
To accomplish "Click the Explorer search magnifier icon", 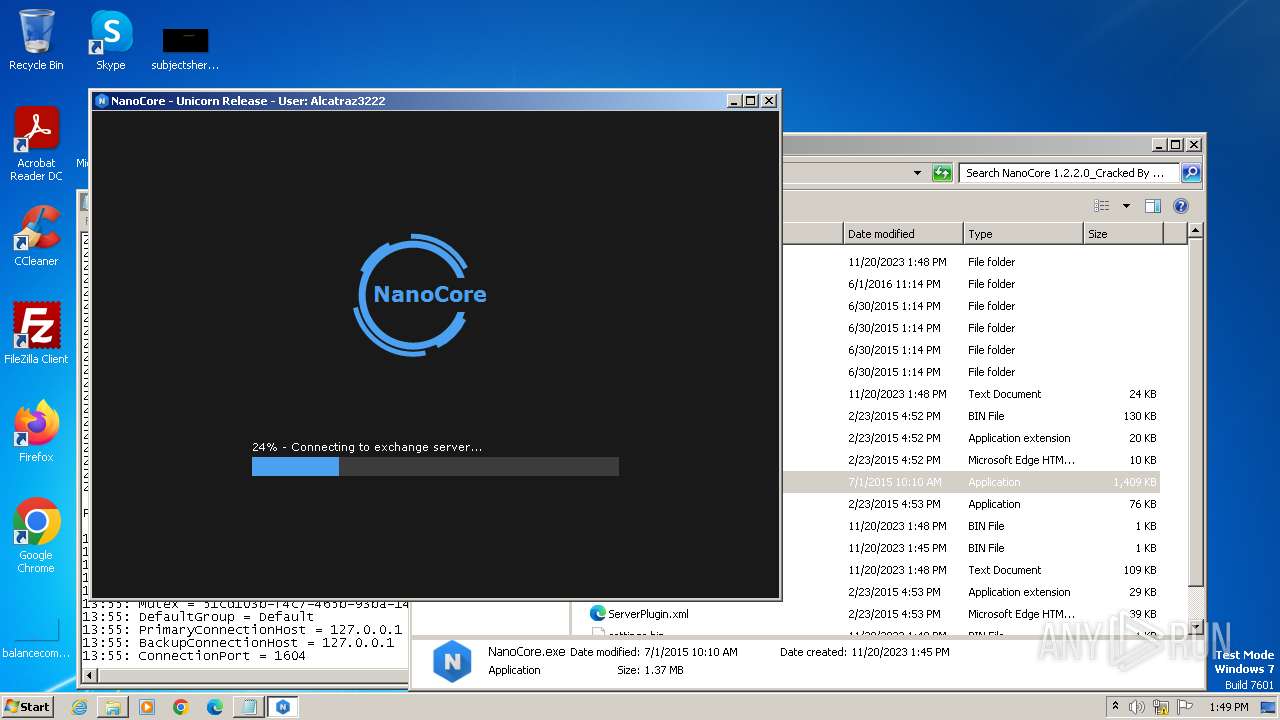I will (x=1190, y=173).
